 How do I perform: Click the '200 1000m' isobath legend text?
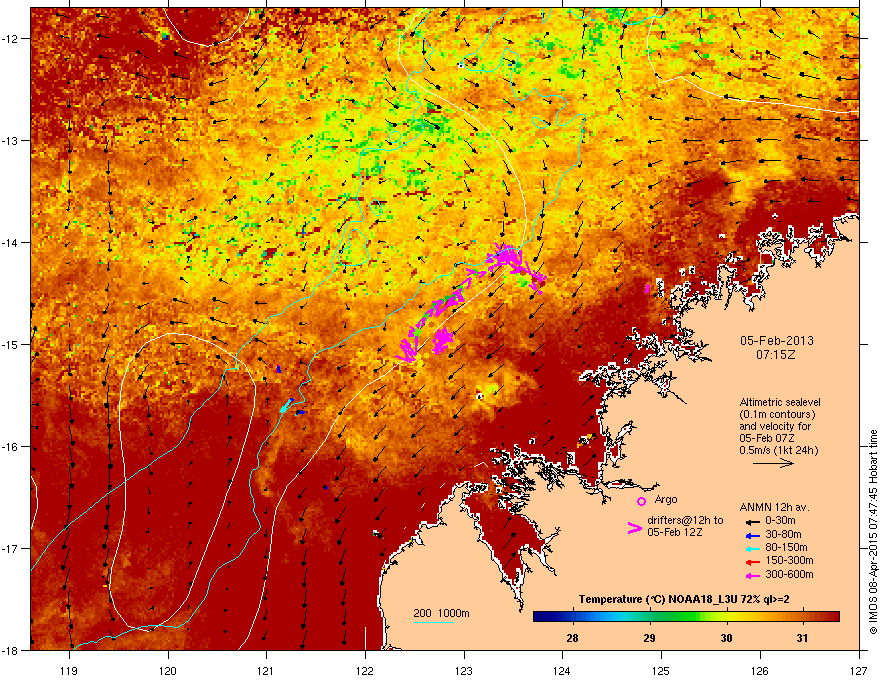coord(442,613)
